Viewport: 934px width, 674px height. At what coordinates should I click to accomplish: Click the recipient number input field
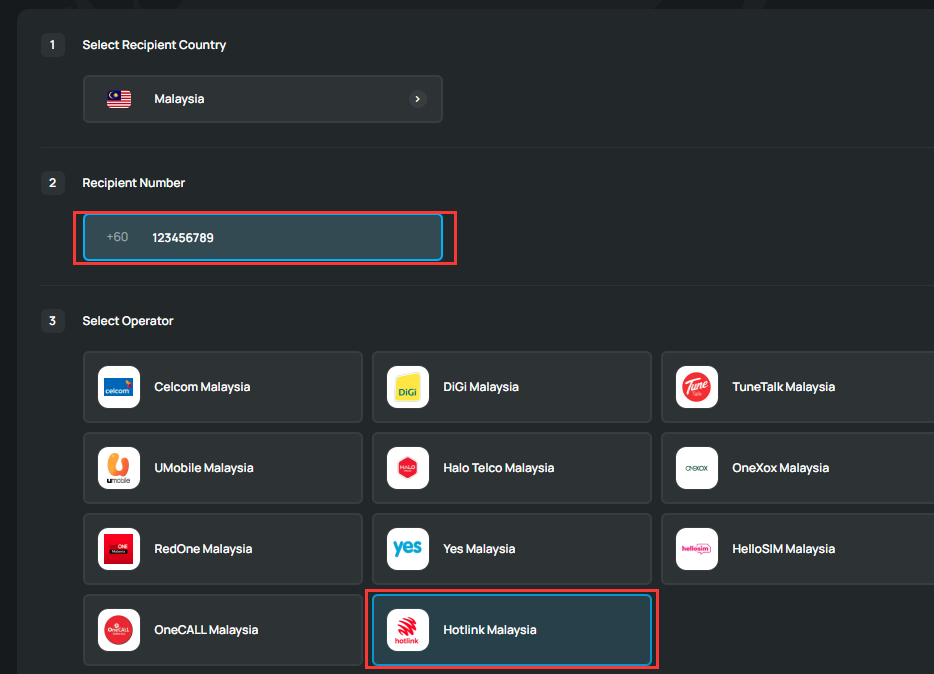[290, 237]
